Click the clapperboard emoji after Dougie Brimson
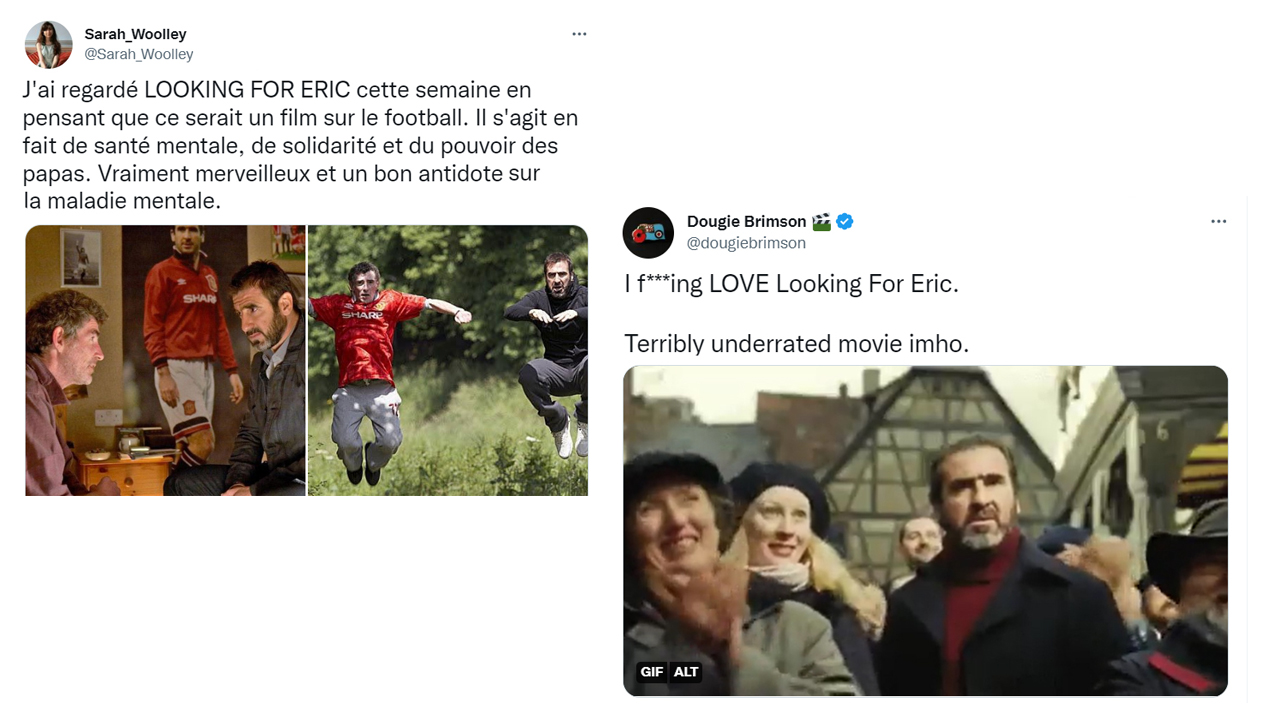The width and height of the screenshot is (1280, 720). pos(821,222)
